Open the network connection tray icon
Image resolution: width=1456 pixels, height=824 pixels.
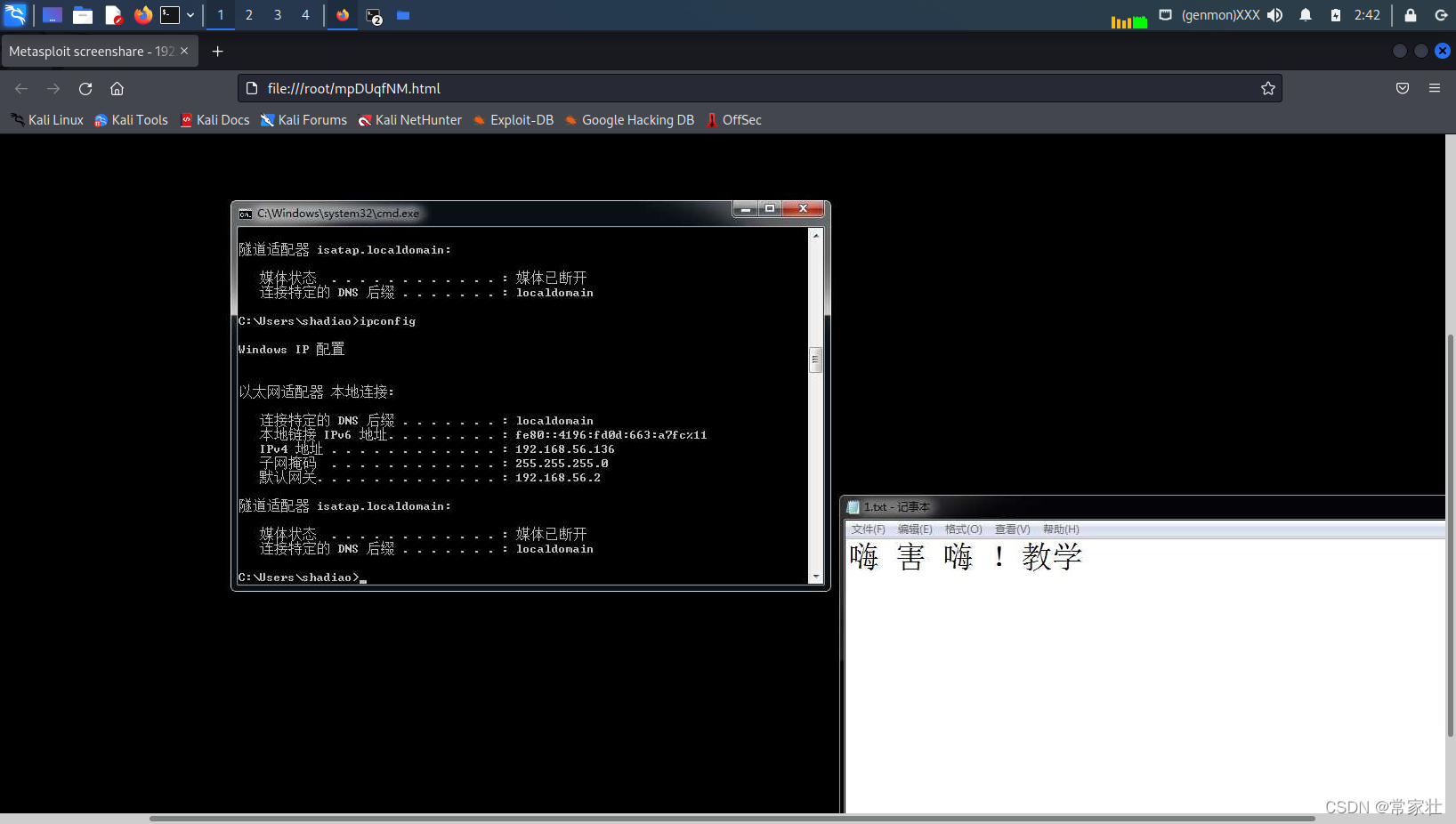[x=1165, y=15]
